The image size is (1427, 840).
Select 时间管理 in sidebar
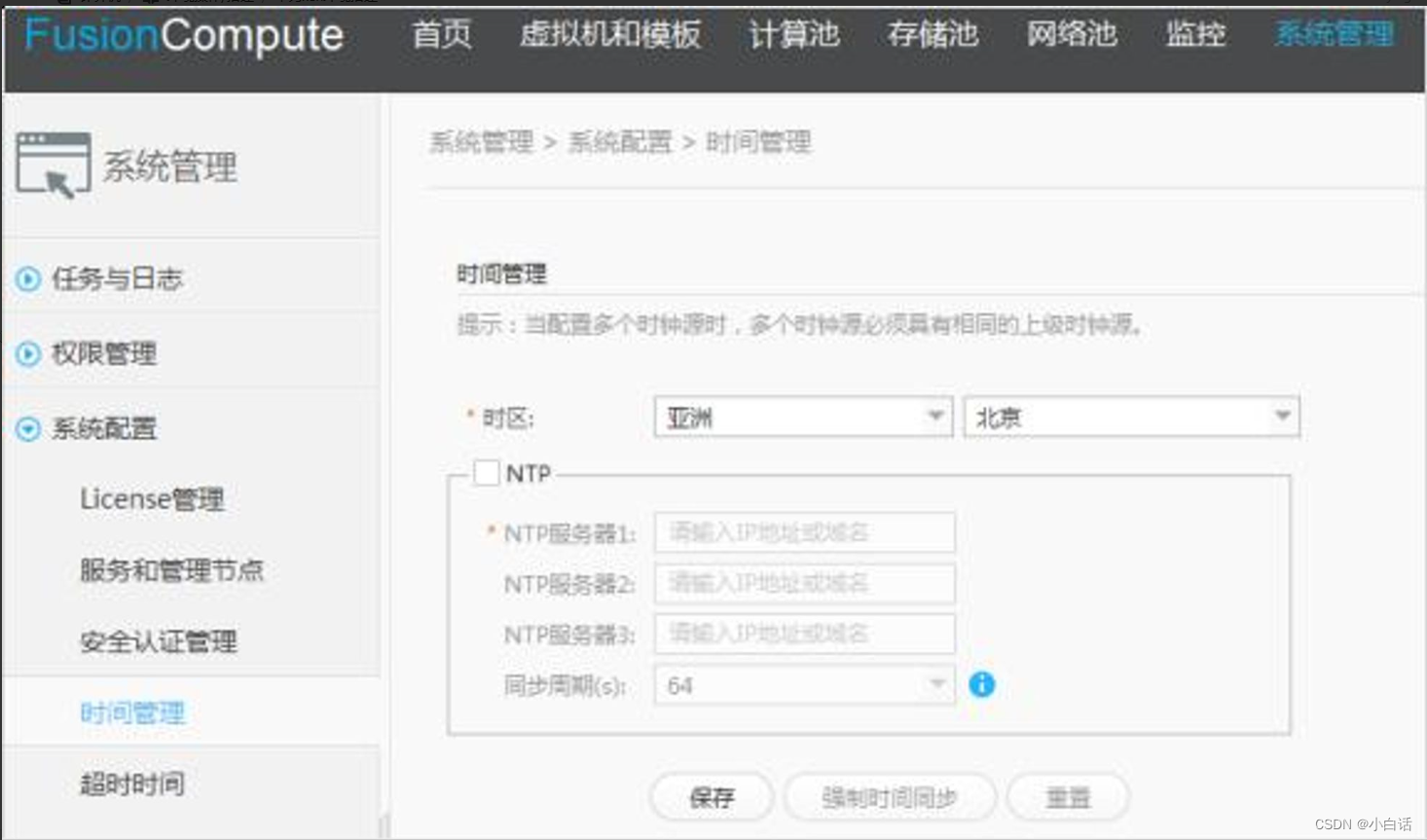coord(132,712)
